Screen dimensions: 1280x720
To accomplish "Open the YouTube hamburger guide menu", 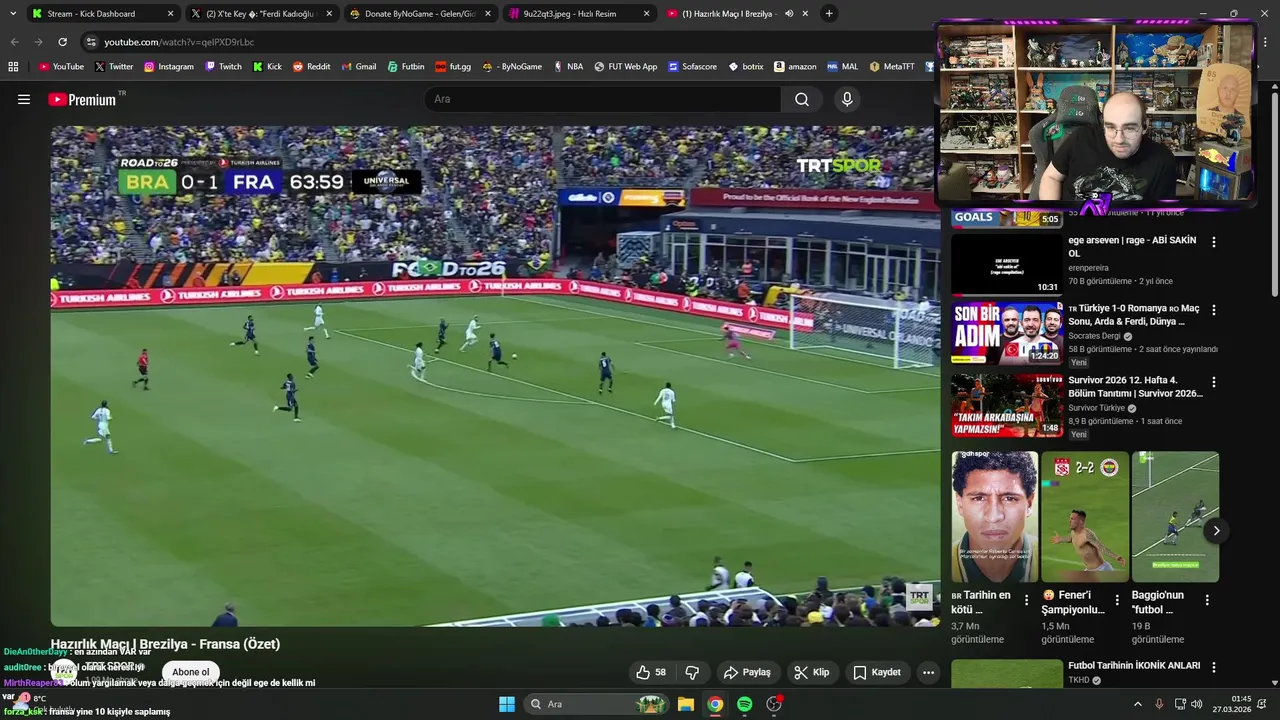I will [24, 99].
